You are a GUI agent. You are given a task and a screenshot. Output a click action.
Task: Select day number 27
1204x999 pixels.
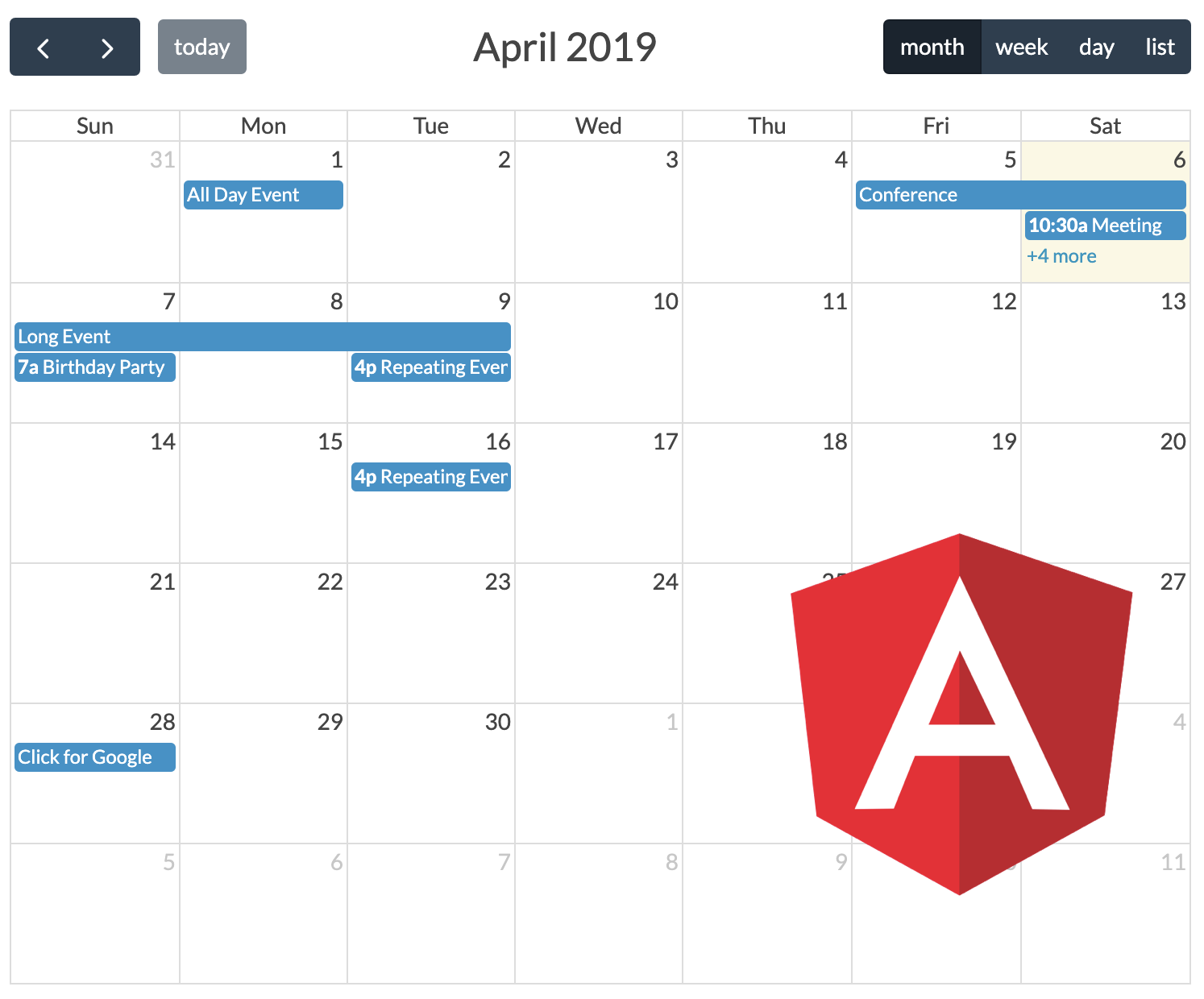[1173, 582]
